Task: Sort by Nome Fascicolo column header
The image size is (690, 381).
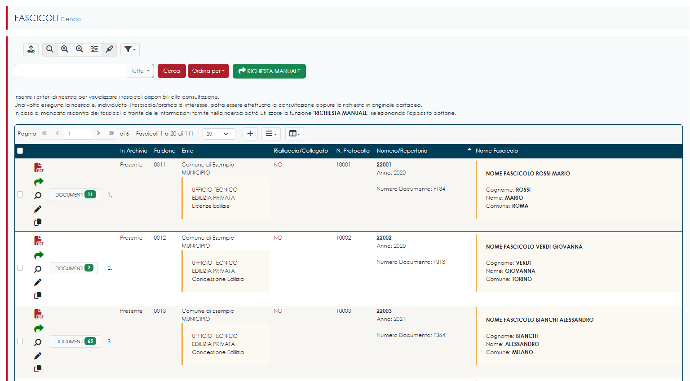Action: tap(496, 151)
